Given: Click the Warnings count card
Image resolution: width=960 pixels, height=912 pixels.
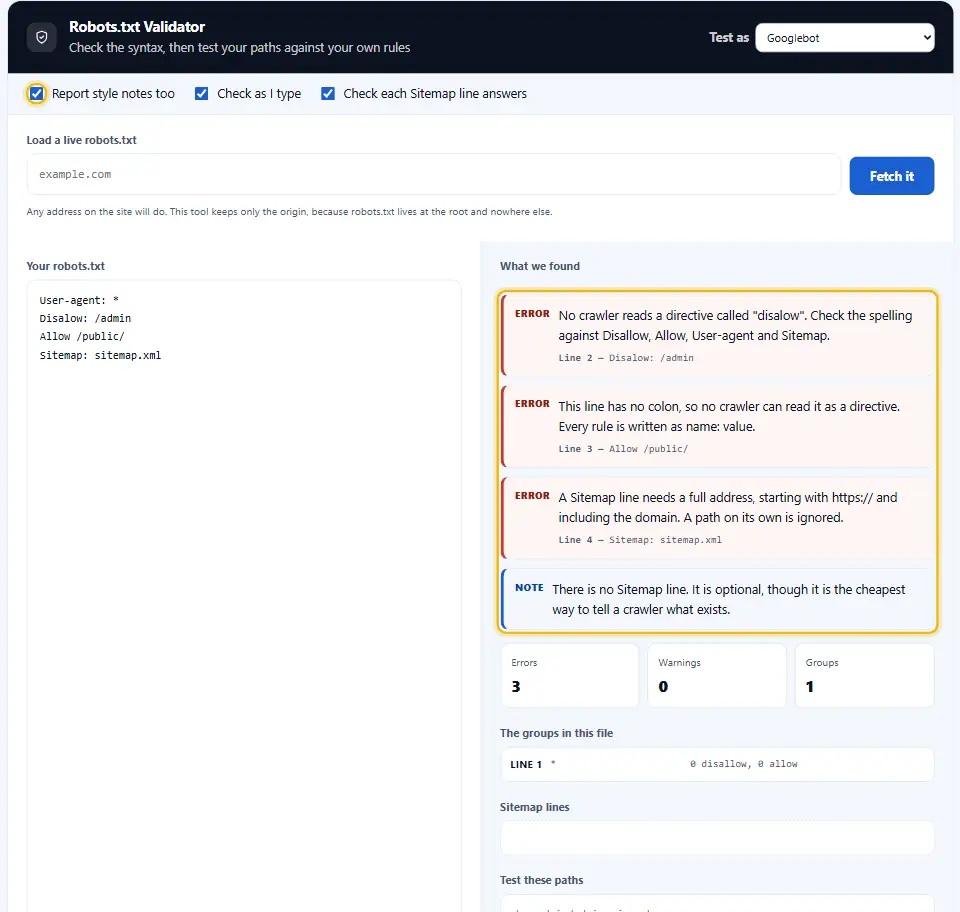Looking at the screenshot, I should (717, 675).
